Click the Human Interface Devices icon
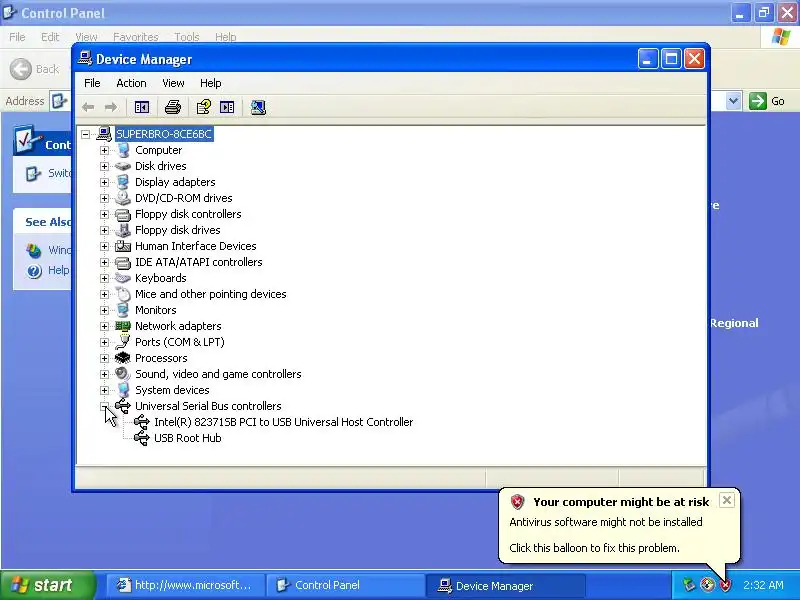The image size is (800, 600). 123,246
